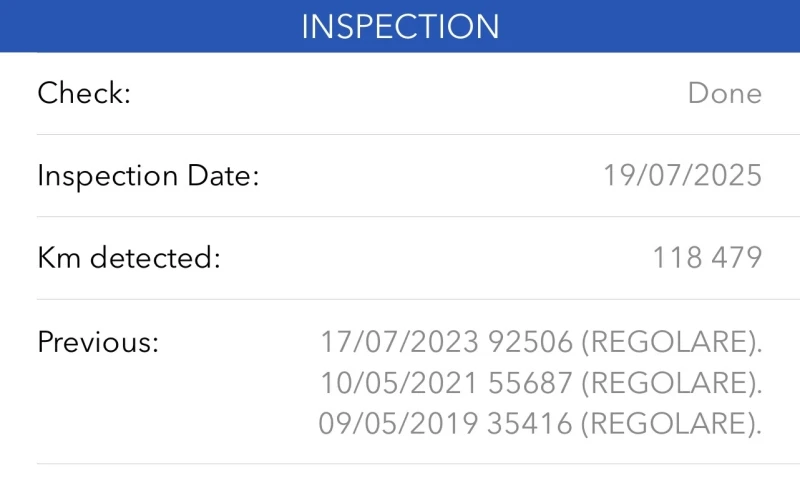Select the 118 479 km value
The height and width of the screenshot is (501, 800).
[x=707, y=258]
